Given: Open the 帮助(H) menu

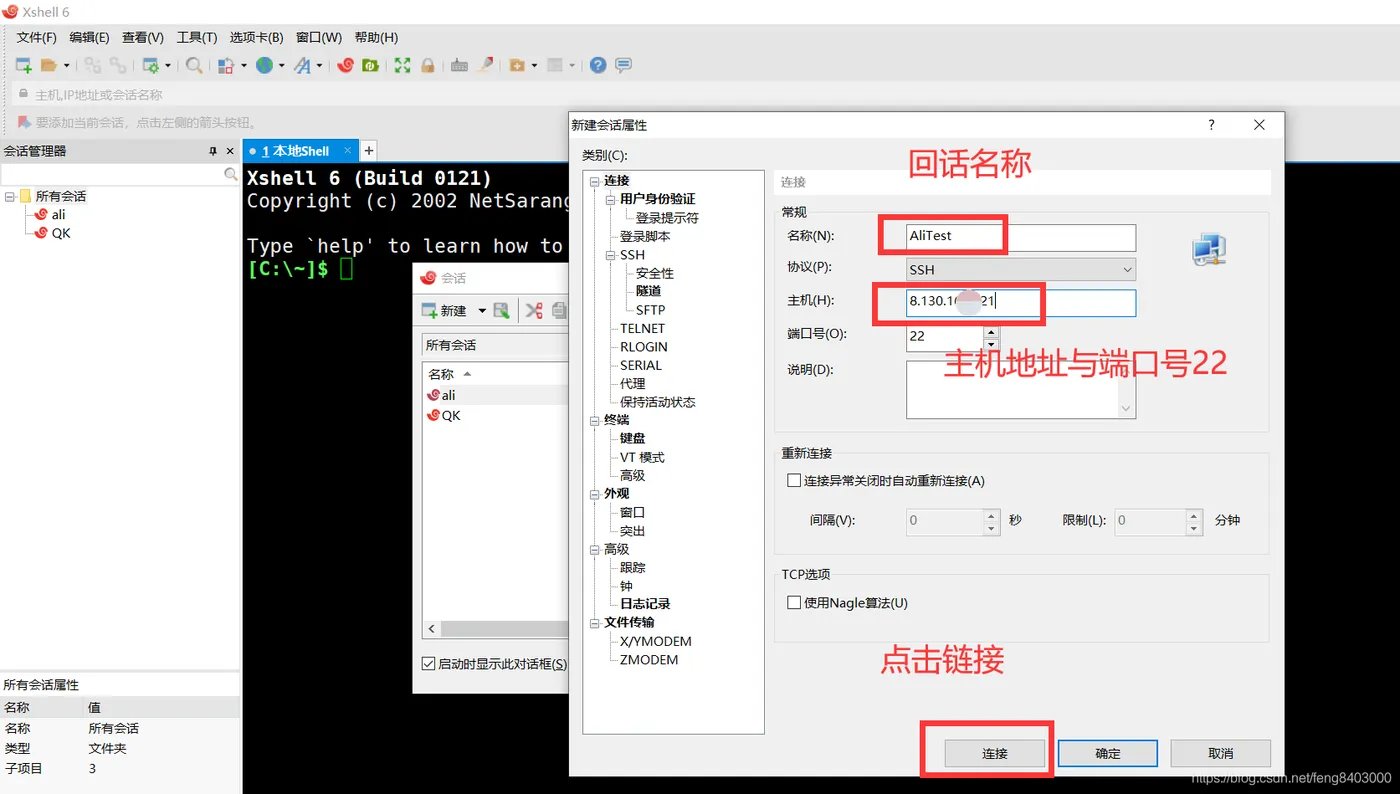Looking at the screenshot, I should pyautogui.click(x=375, y=37).
